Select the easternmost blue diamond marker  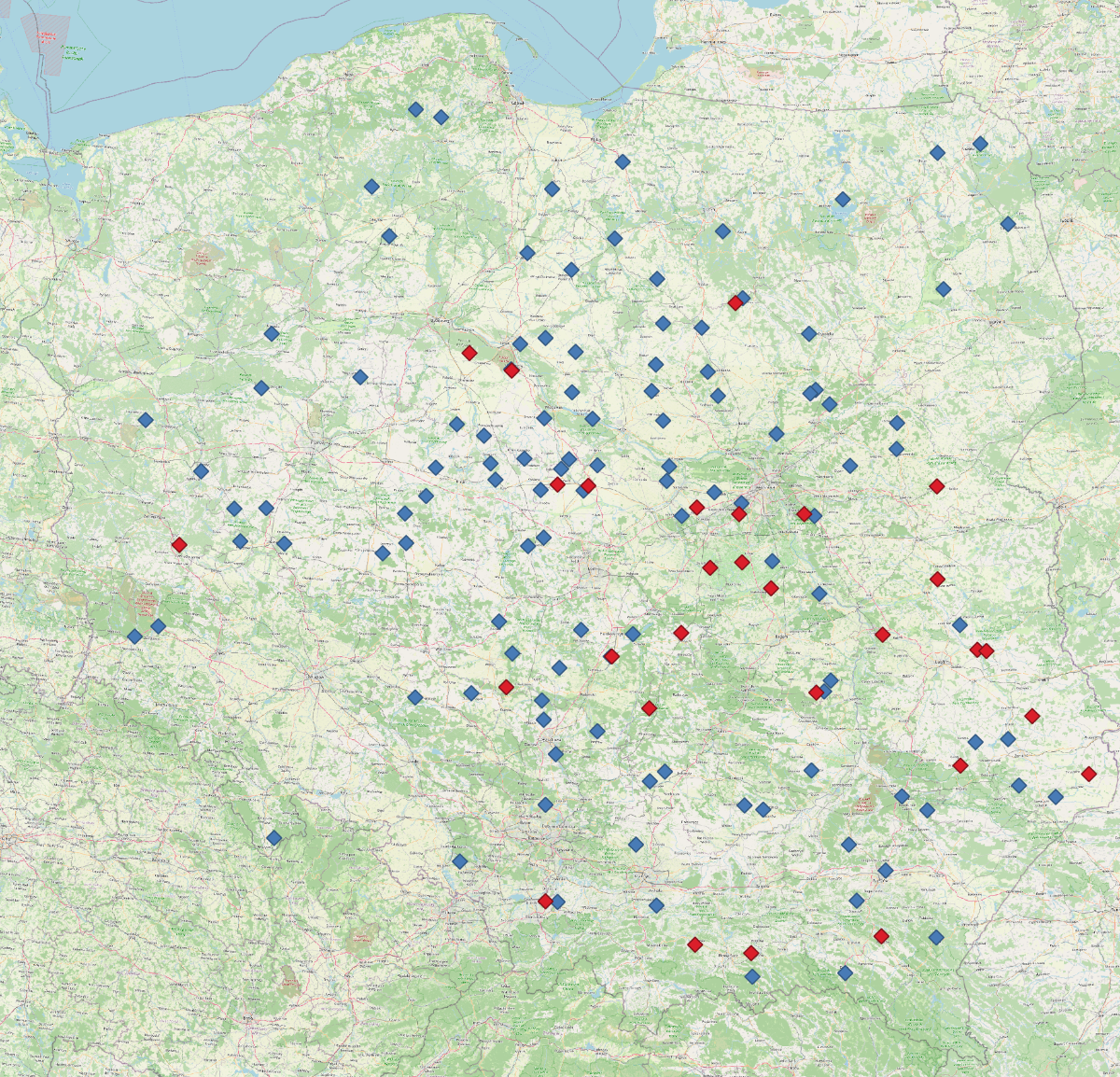pos(1056,797)
